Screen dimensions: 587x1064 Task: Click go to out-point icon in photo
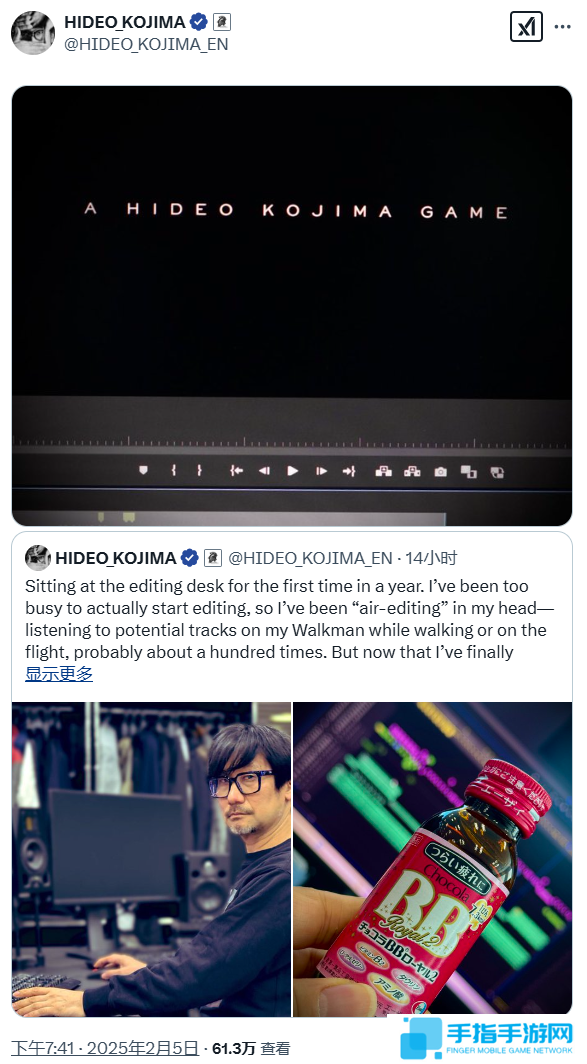(349, 470)
